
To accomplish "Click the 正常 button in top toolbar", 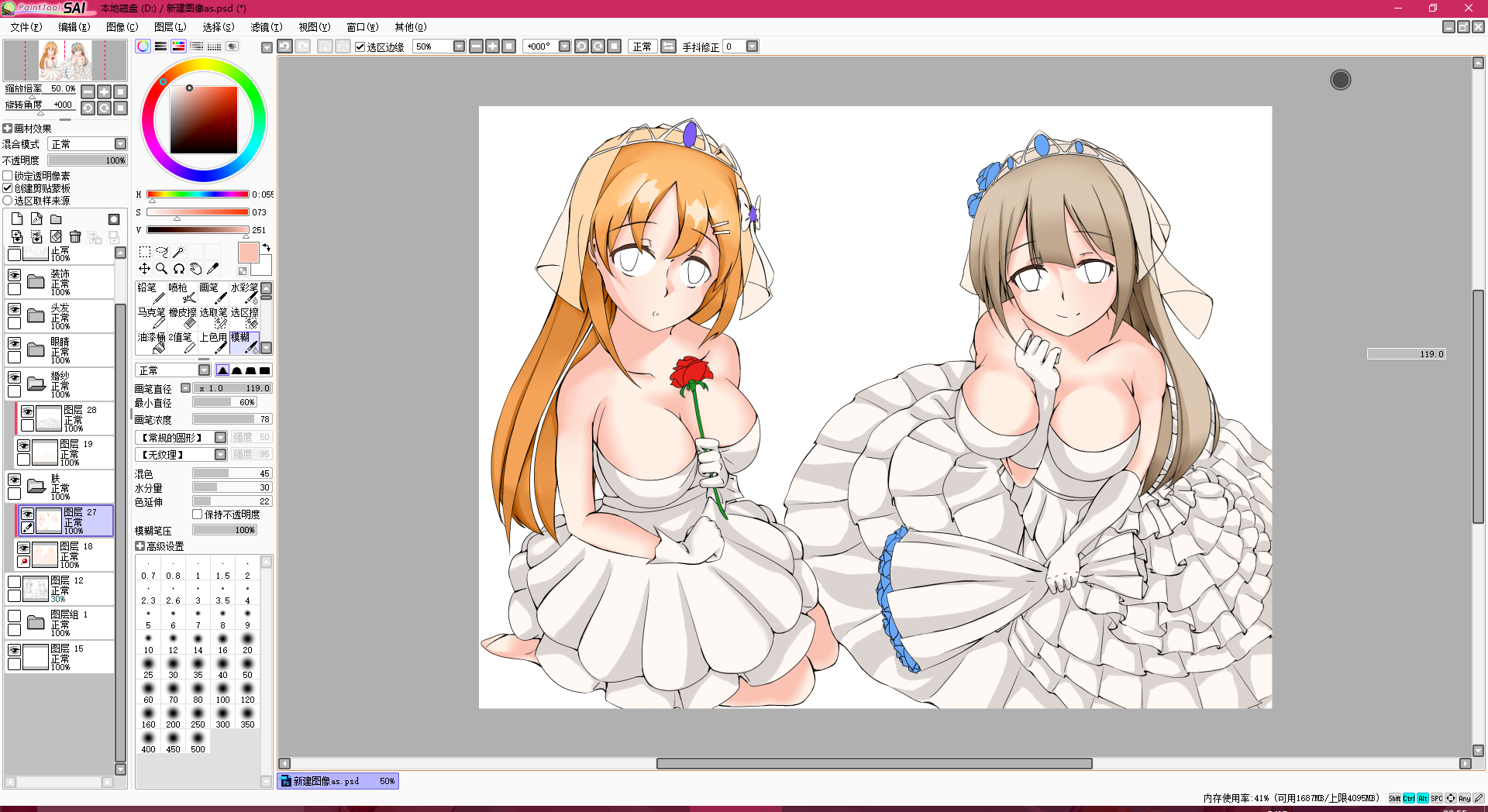I will point(642,46).
